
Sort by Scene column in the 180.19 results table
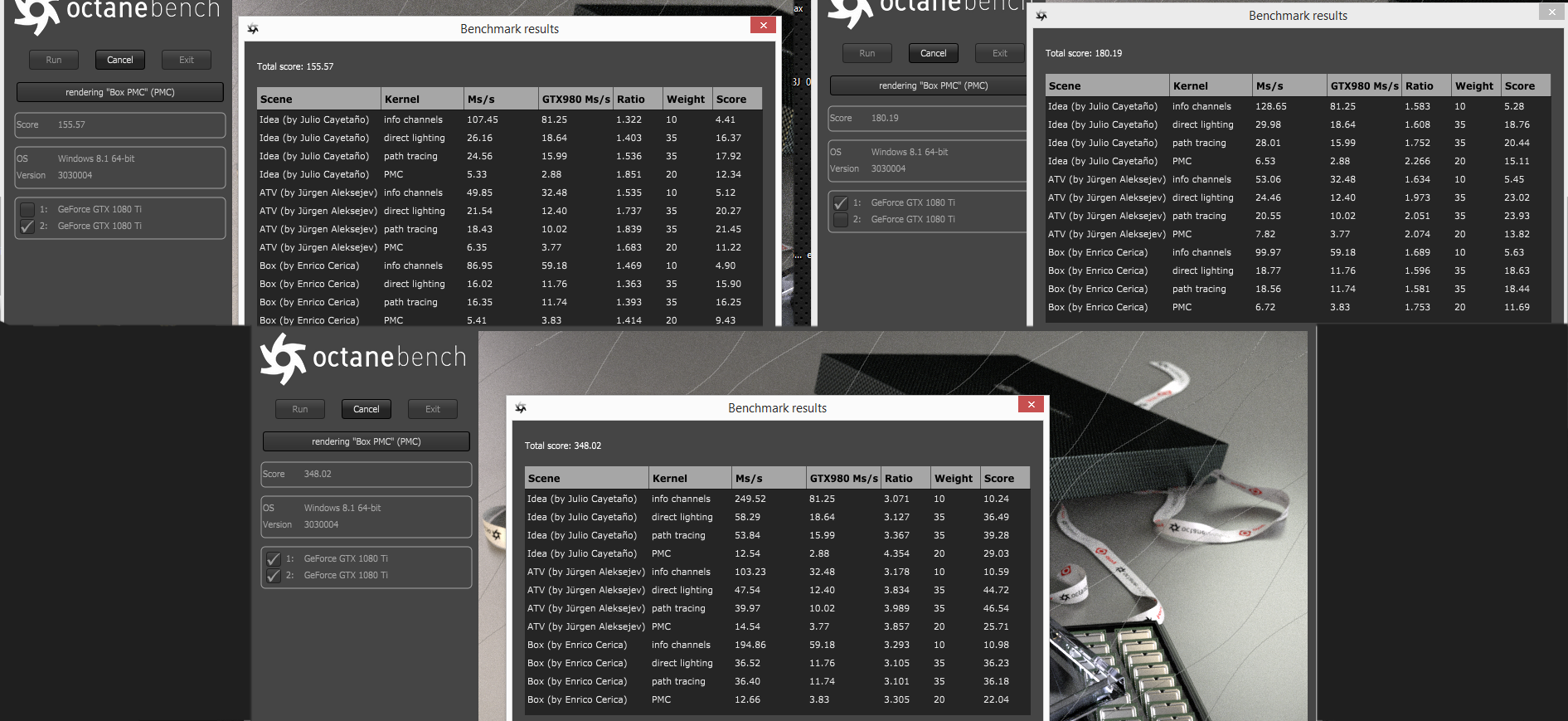(1108, 85)
